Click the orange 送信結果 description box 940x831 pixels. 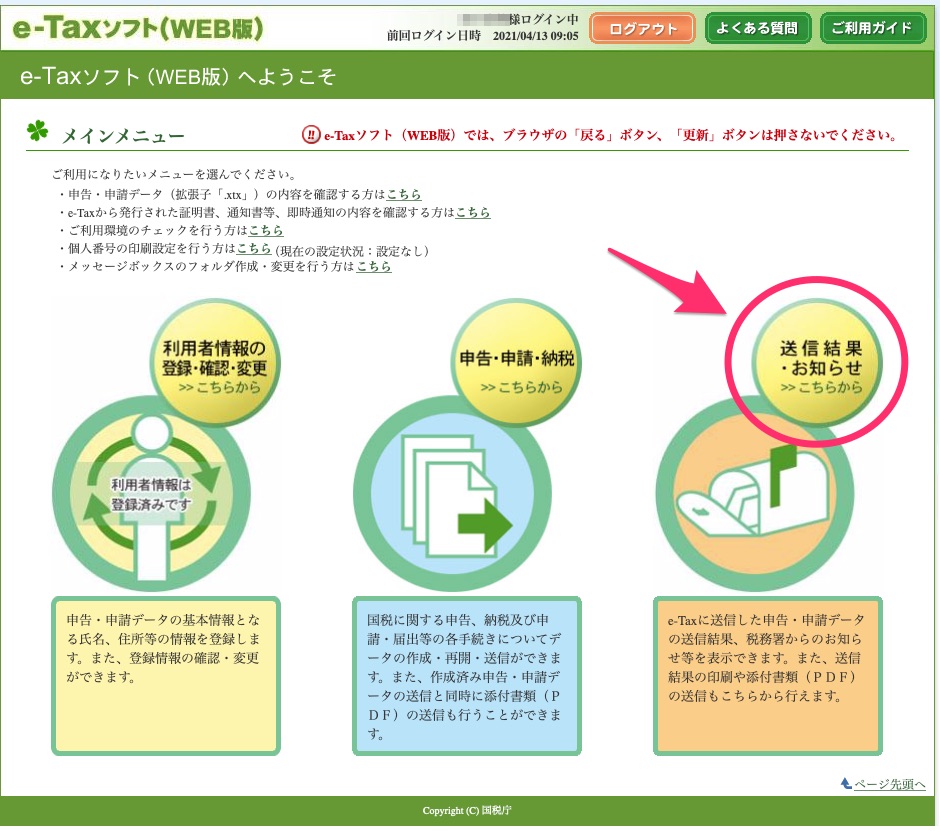[768, 676]
